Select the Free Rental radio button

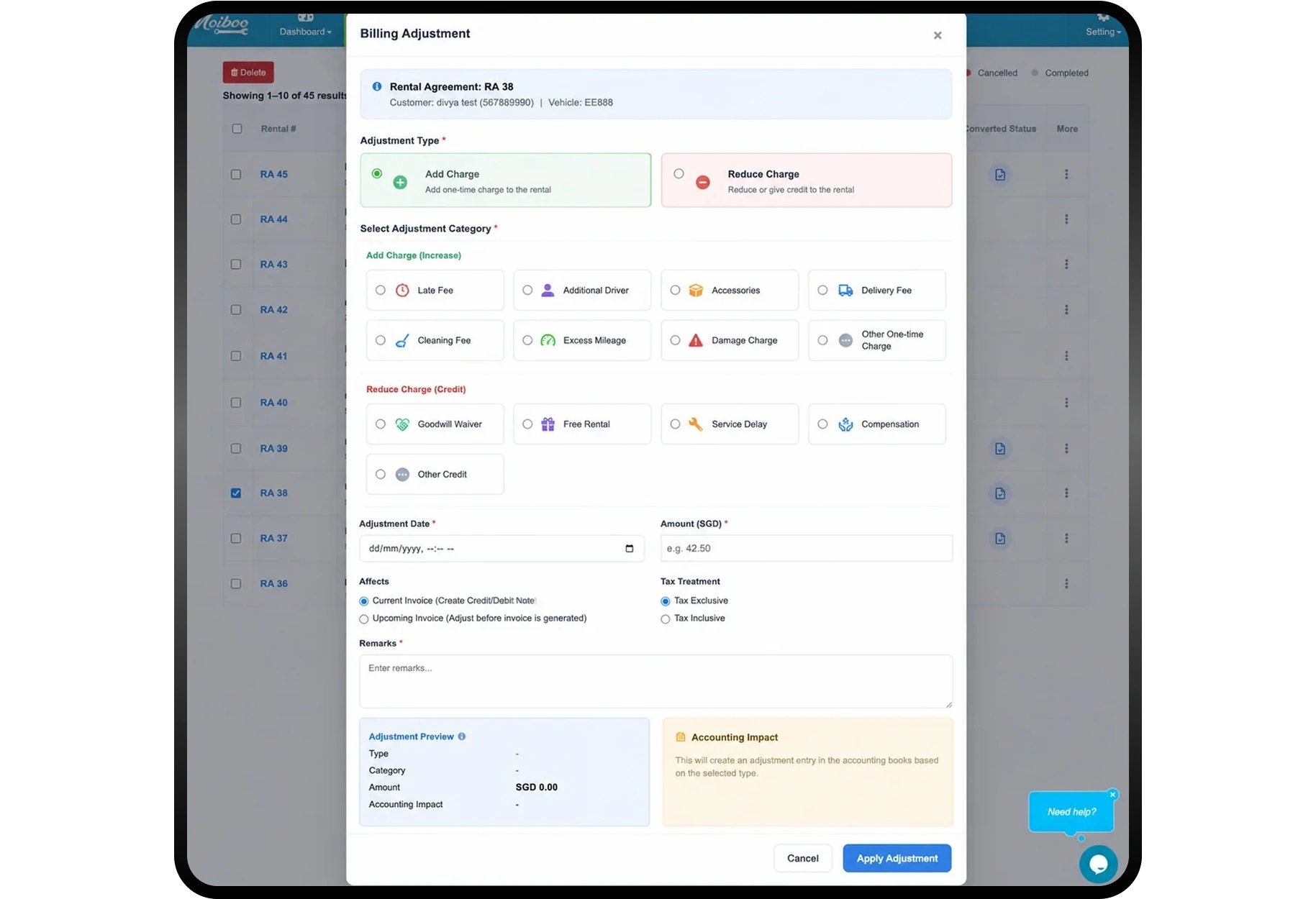tap(527, 424)
